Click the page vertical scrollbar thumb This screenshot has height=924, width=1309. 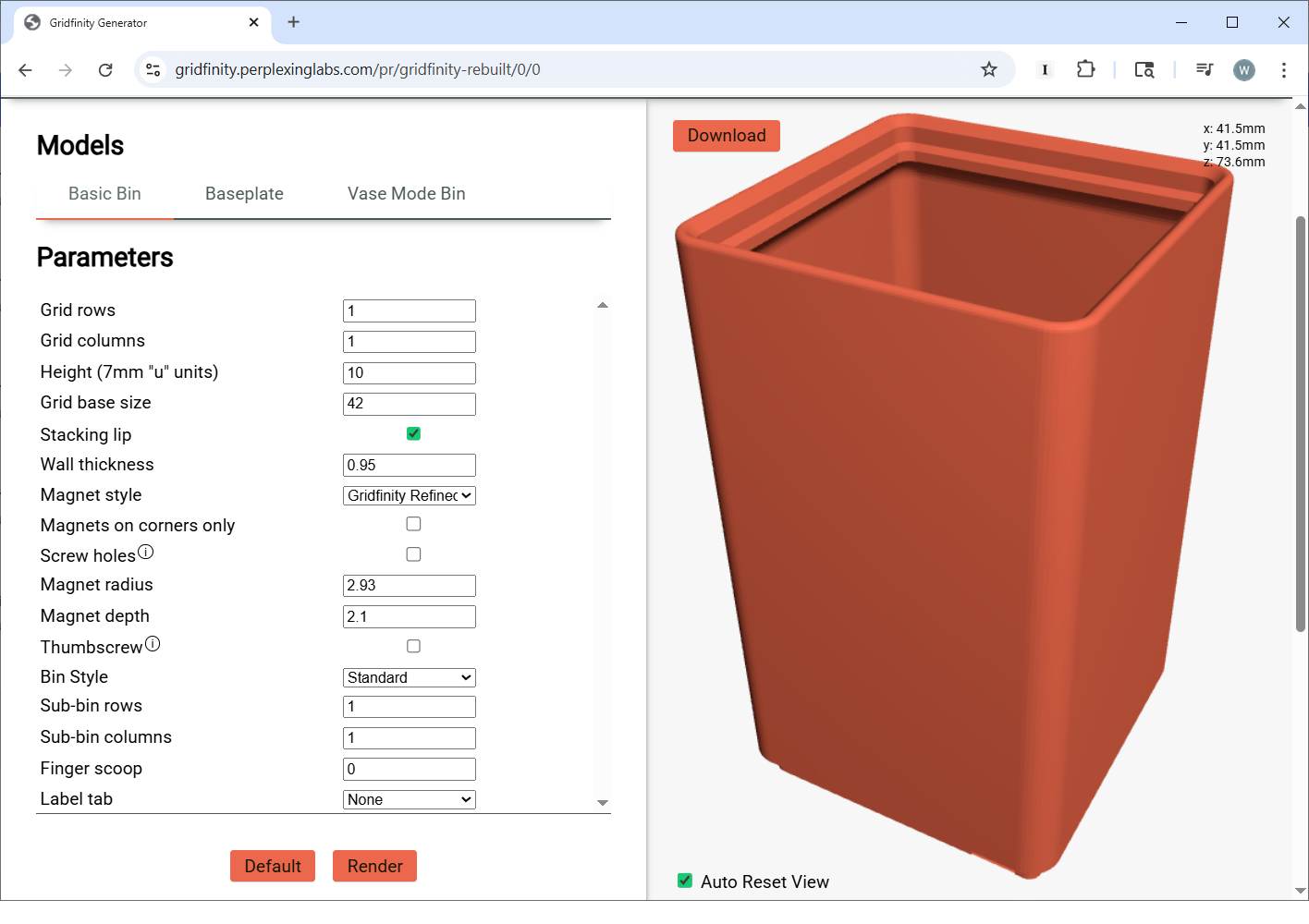(1301, 424)
